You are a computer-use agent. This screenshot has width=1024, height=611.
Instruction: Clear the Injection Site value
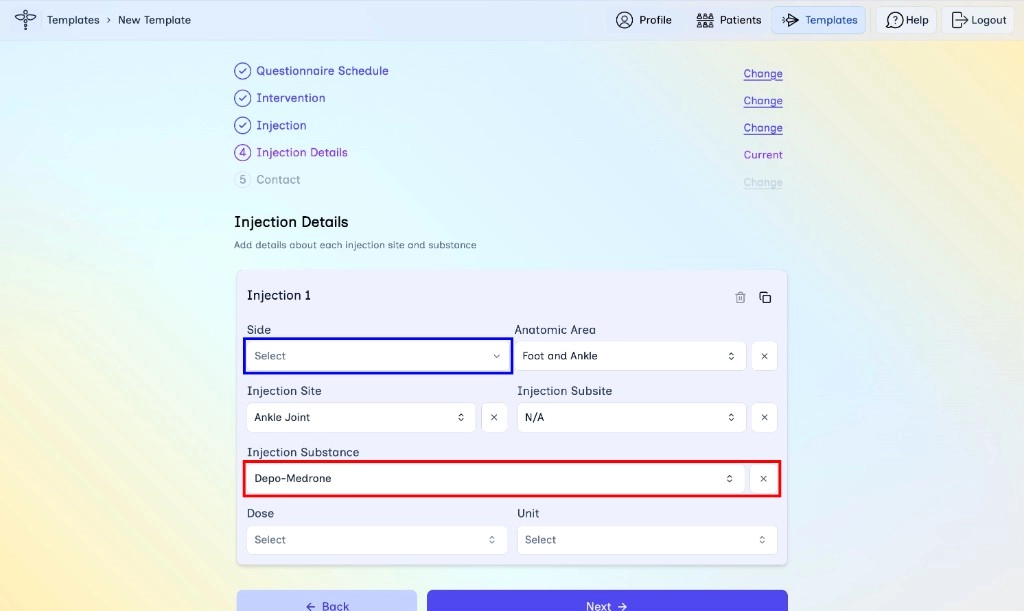click(494, 418)
